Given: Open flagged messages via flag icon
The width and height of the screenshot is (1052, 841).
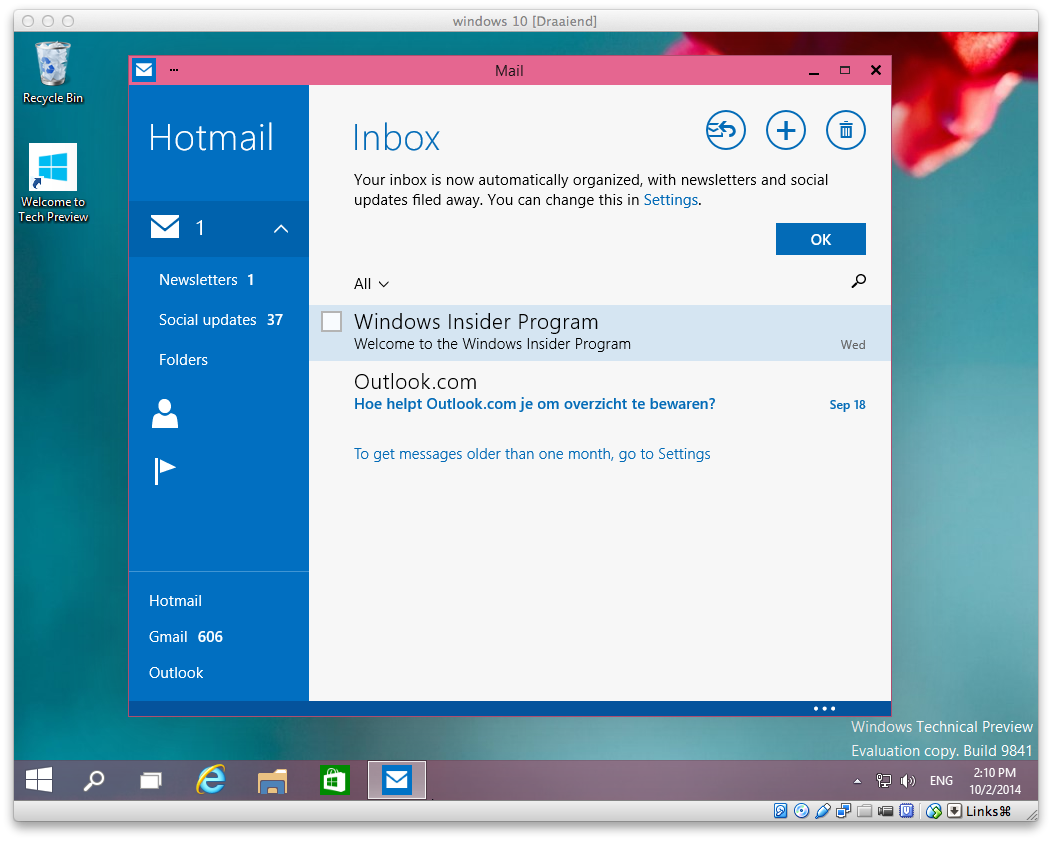Looking at the screenshot, I should click(165, 470).
